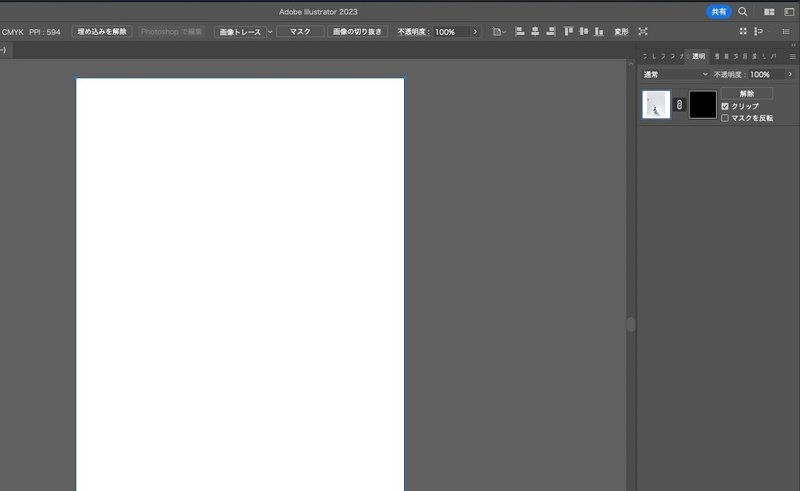The width and height of the screenshot is (800, 491).
Task: Open the 変形 (Transform) panel link
Action: click(x=621, y=32)
